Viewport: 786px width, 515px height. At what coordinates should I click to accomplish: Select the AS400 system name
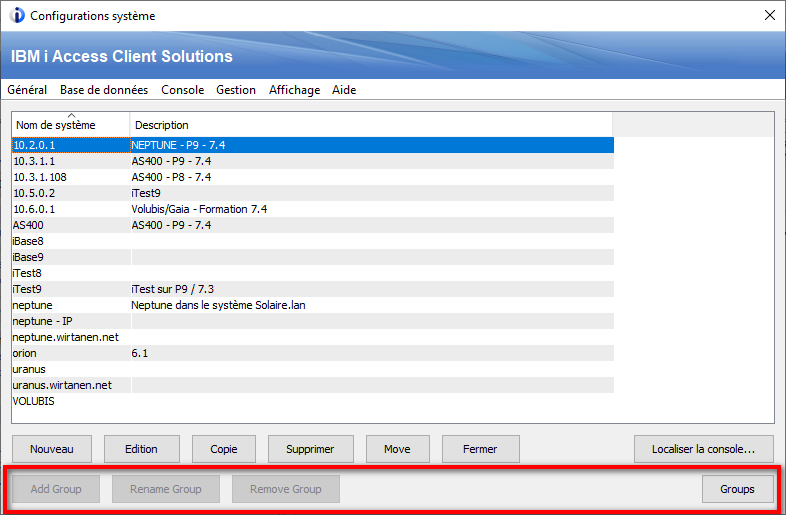pos(28,225)
